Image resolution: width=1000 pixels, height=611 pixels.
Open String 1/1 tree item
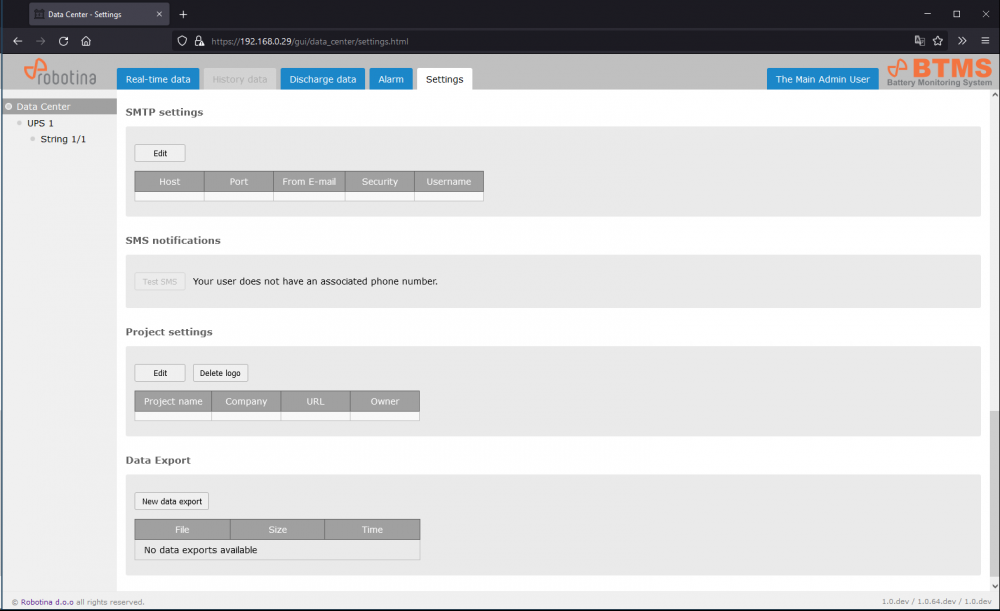click(x=63, y=139)
